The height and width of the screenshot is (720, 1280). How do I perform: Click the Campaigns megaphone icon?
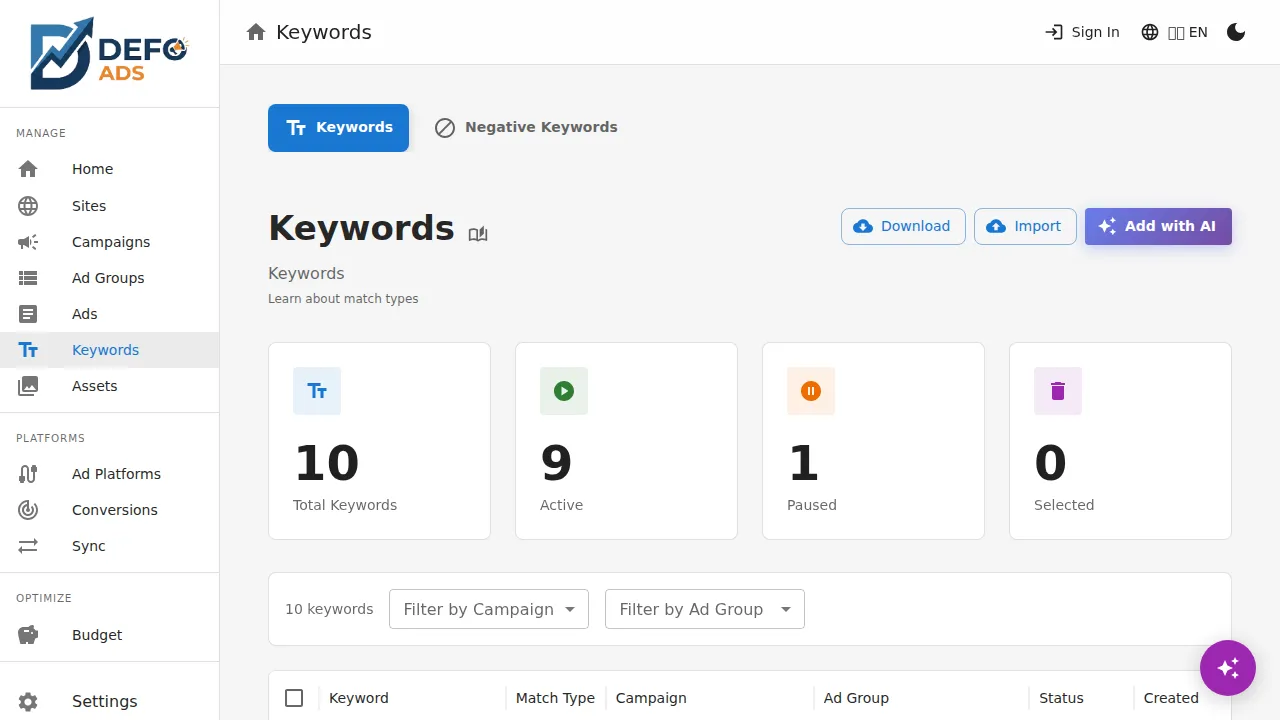click(x=28, y=242)
